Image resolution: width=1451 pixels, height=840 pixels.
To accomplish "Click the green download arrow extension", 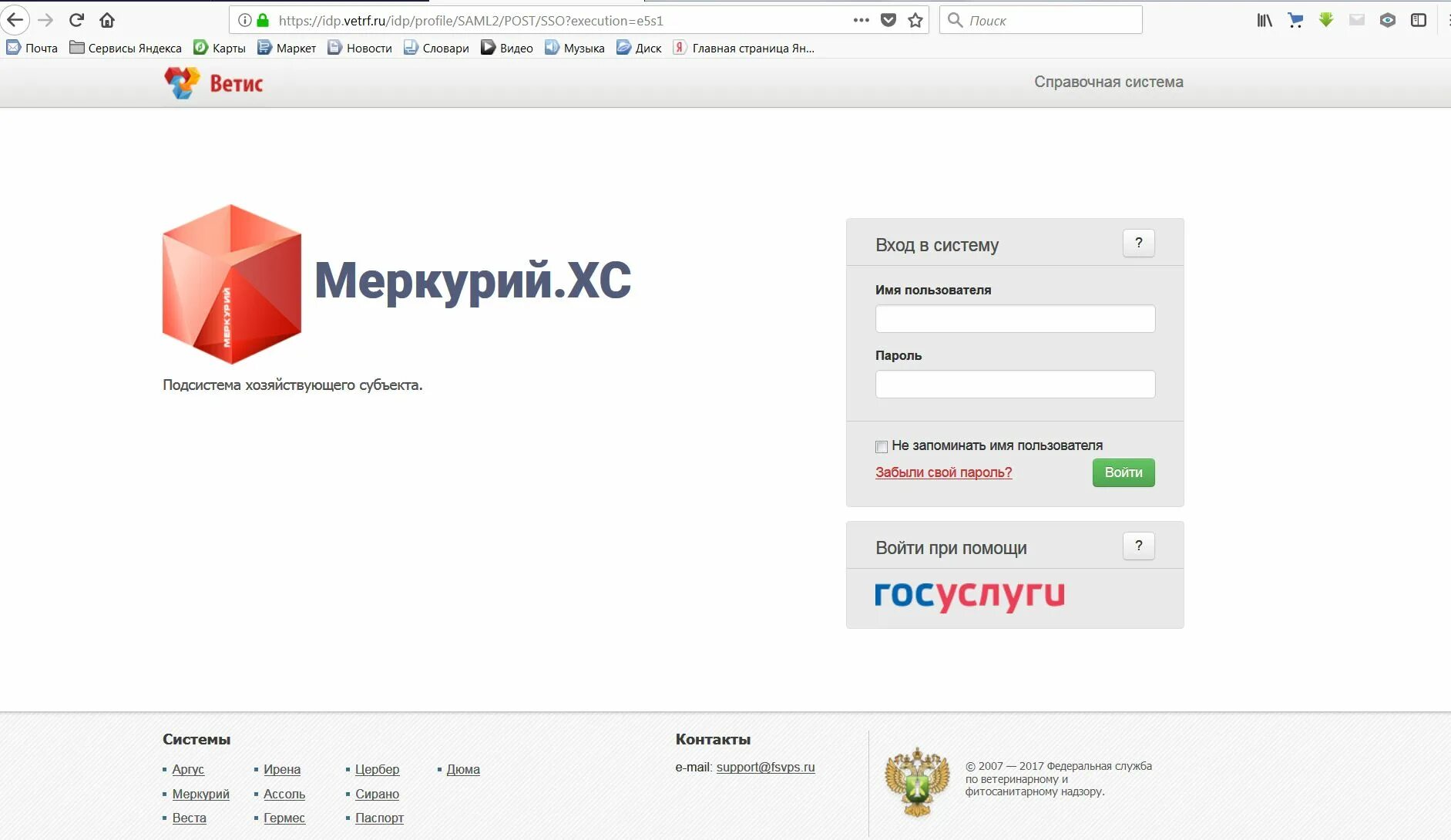I will point(1326,20).
